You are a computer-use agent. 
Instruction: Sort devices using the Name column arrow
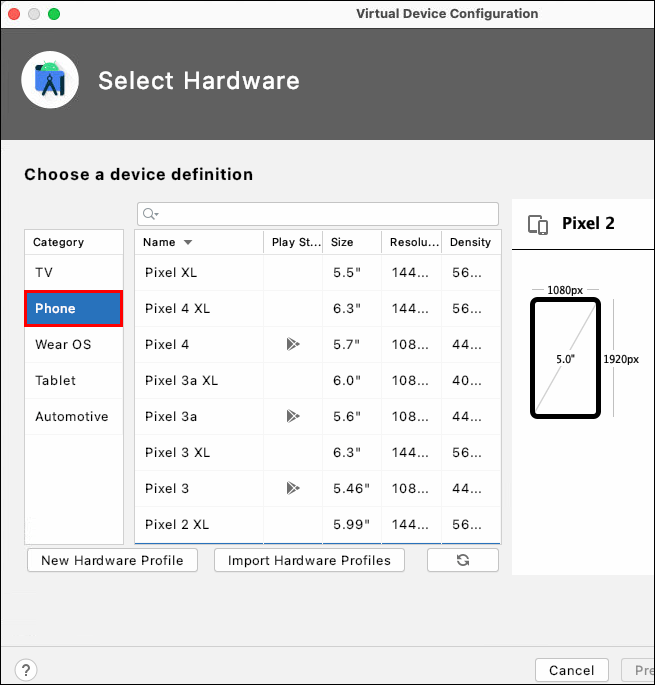coord(188,242)
